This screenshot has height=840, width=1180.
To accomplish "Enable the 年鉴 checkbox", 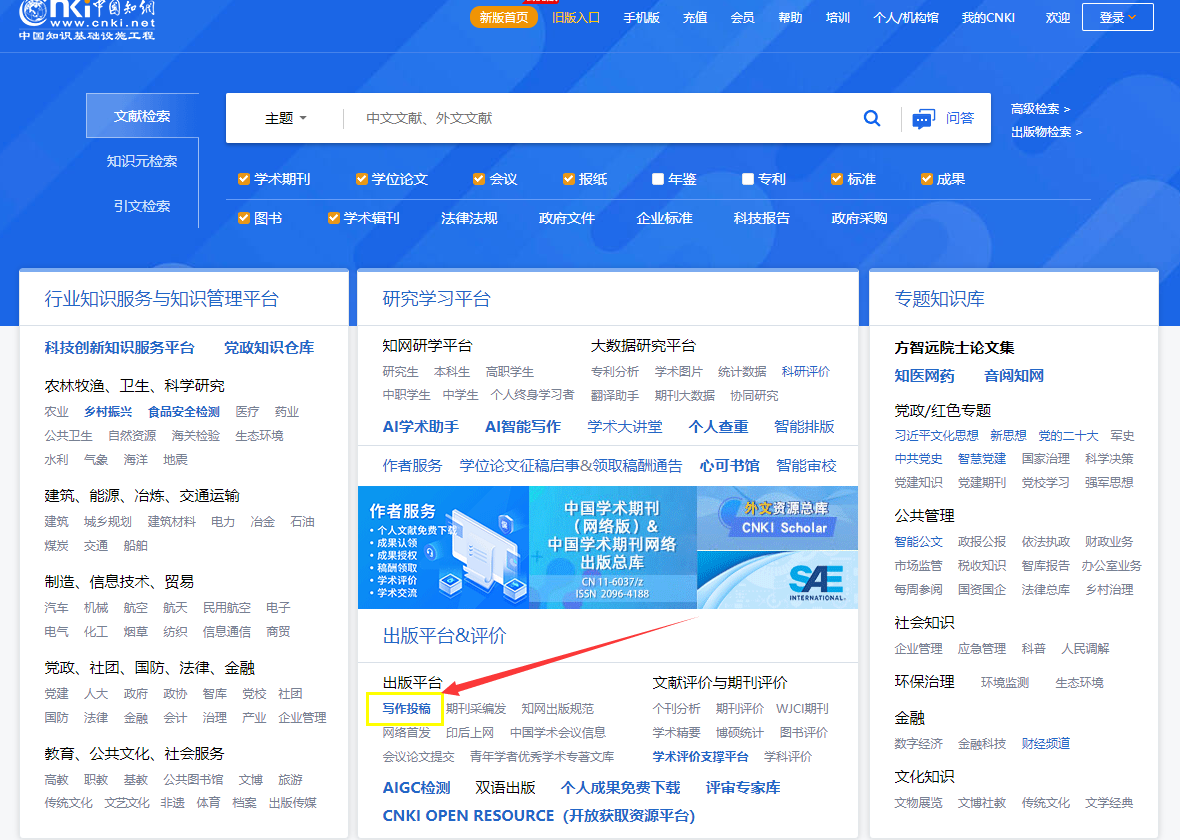I will (658, 179).
